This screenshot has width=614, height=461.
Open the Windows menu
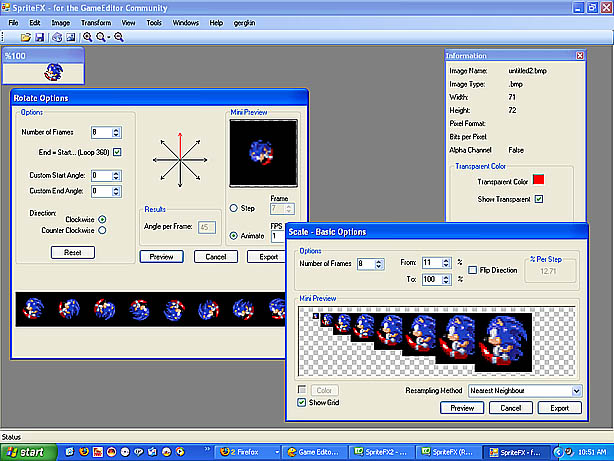click(186, 23)
